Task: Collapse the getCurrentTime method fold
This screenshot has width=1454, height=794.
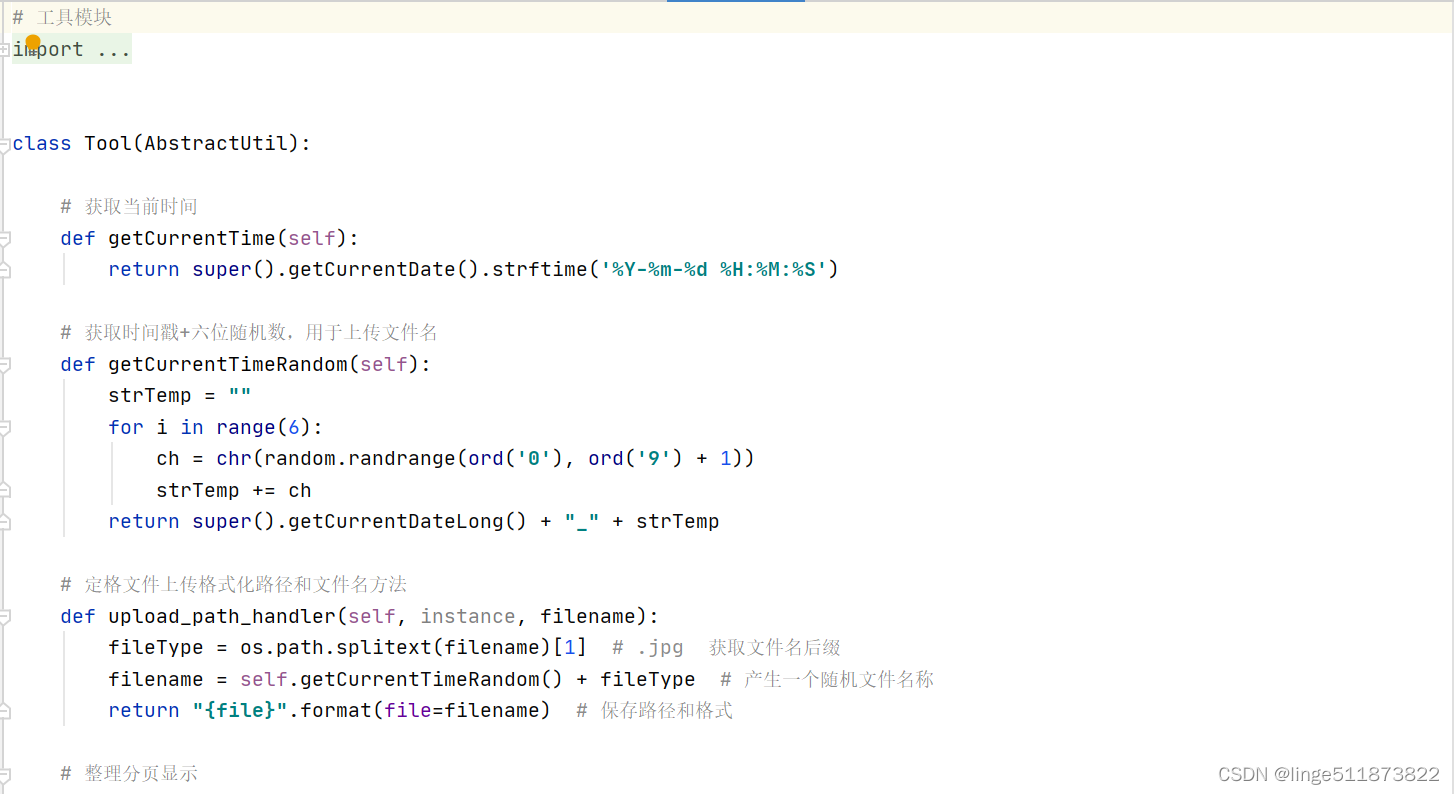Action: (x=4, y=238)
